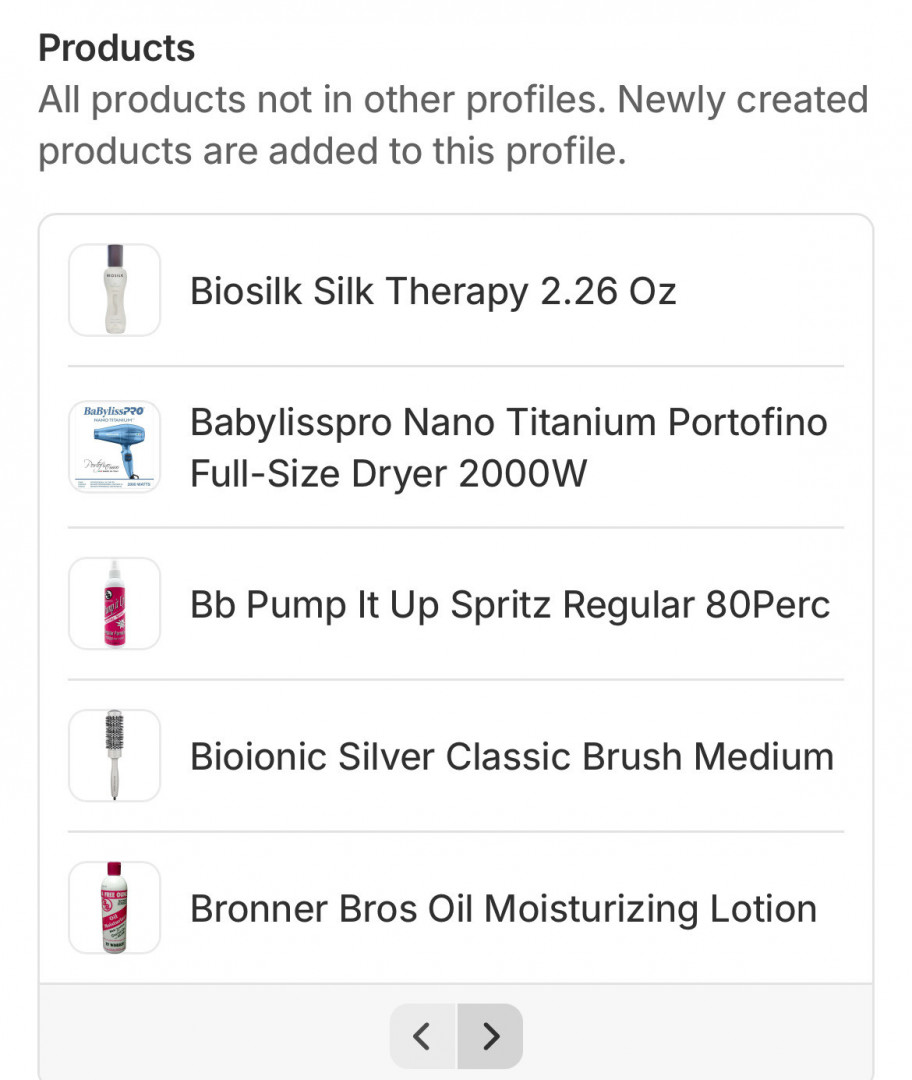Select the pink Pump It Up spritz thumbnail
Viewport: 912px width, 1080px height.
coord(114,604)
